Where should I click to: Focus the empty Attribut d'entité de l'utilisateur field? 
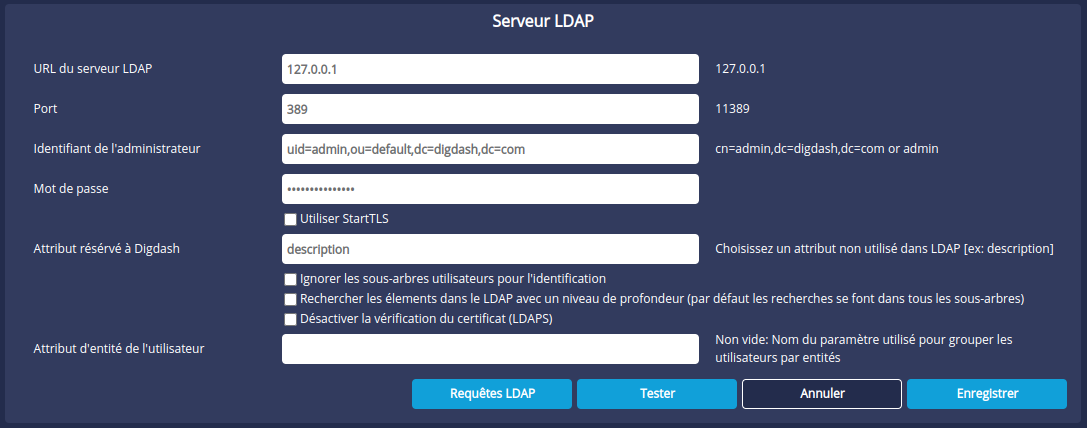(490, 348)
